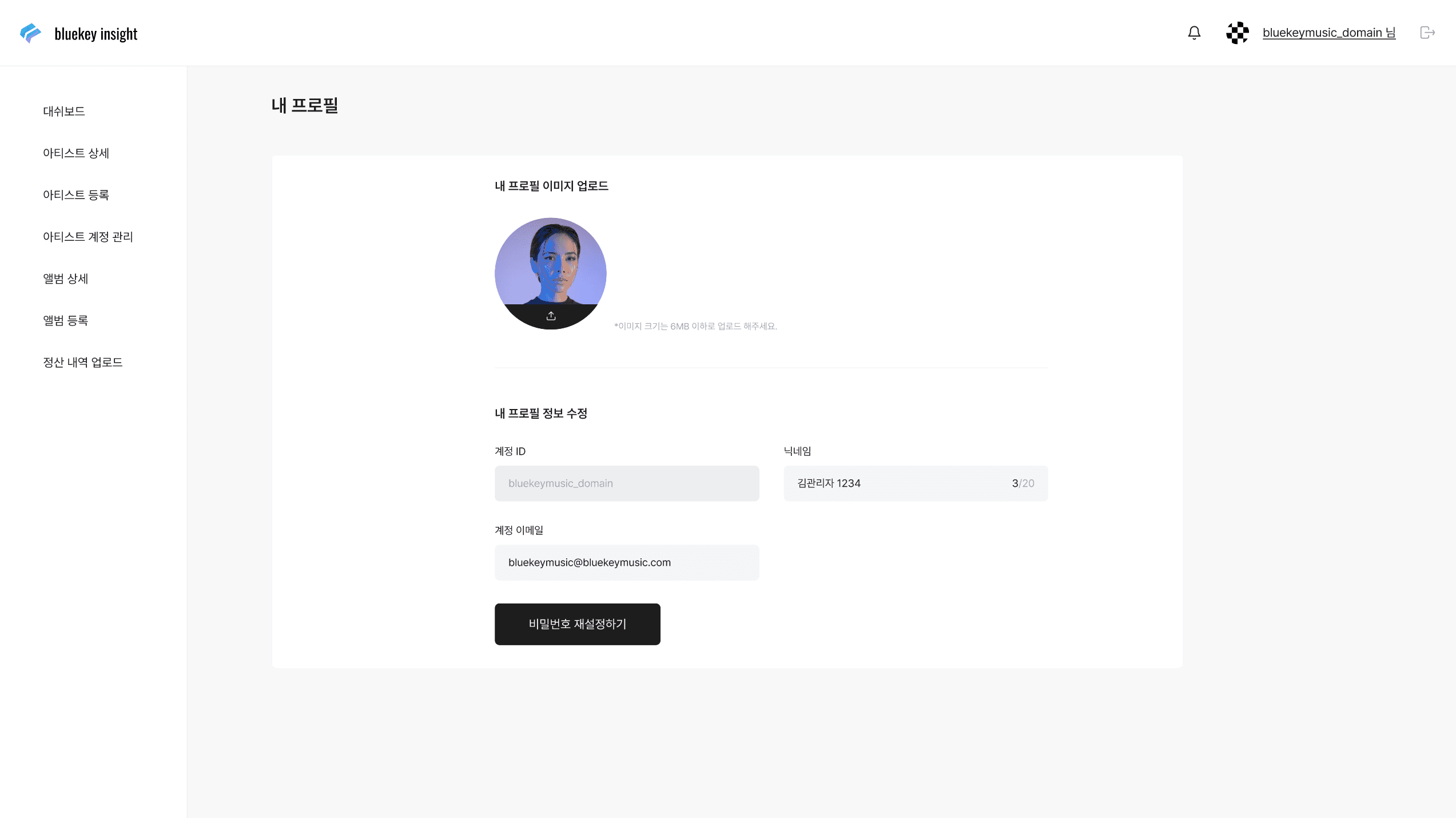Focus the 계정 이메일 input field
Screen dimensions: 1456x818
(x=627, y=562)
